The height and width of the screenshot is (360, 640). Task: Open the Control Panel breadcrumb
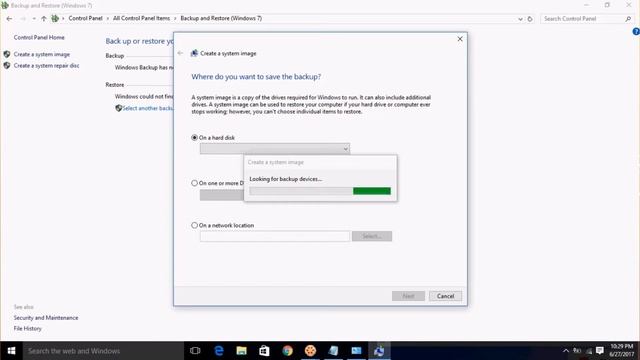click(x=85, y=18)
